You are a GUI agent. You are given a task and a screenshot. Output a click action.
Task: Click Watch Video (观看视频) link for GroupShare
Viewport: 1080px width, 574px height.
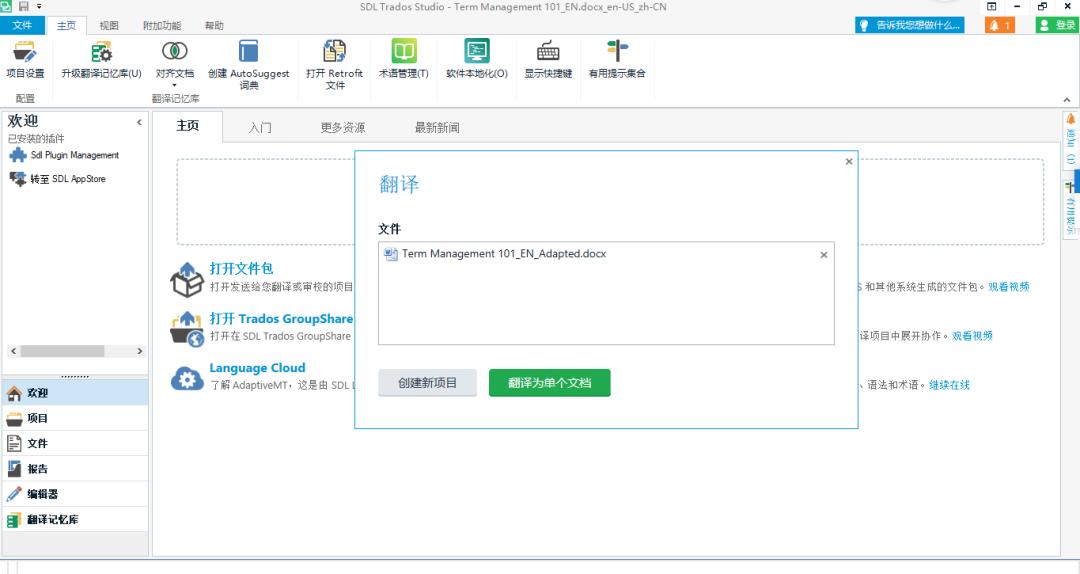click(x=972, y=336)
